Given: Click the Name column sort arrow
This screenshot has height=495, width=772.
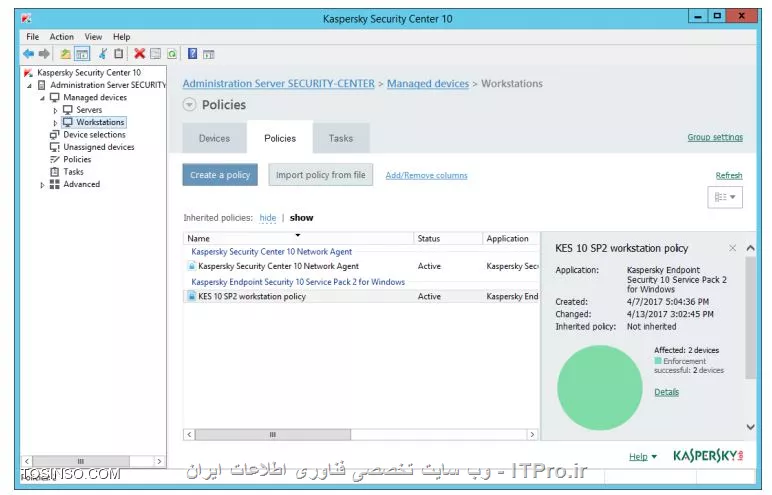Looking at the screenshot, I should [297, 235].
